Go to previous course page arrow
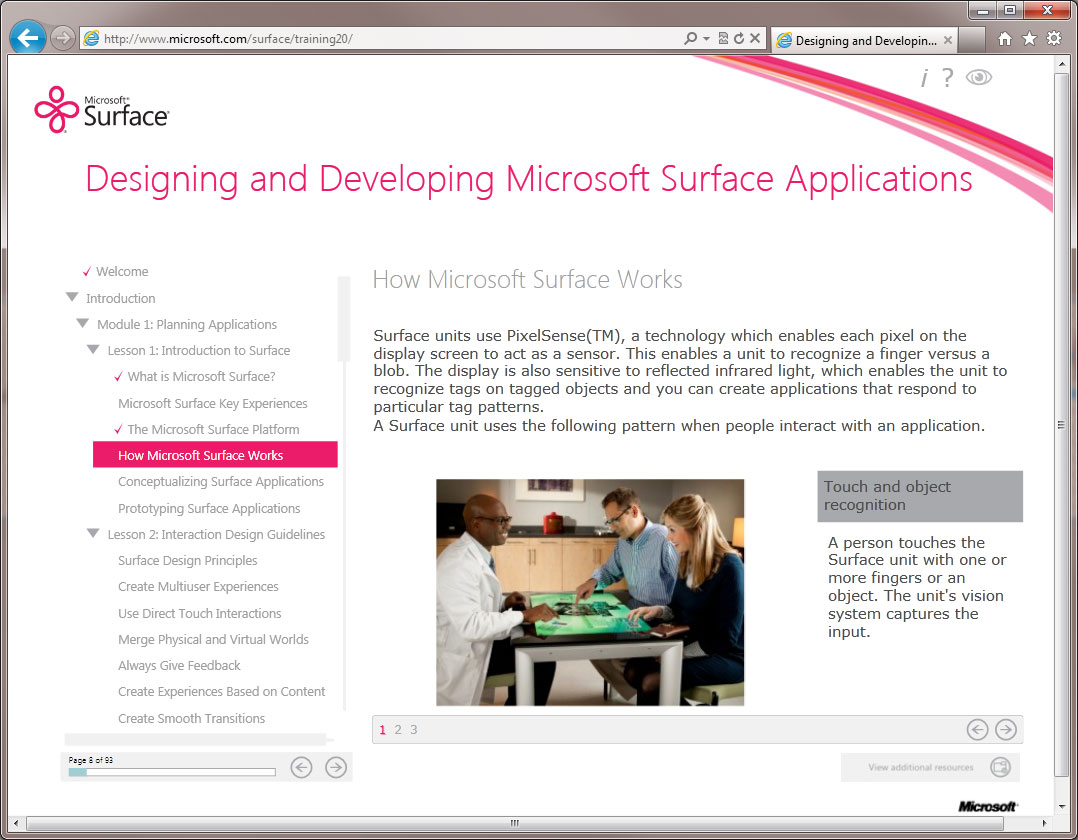 [x=301, y=767]
